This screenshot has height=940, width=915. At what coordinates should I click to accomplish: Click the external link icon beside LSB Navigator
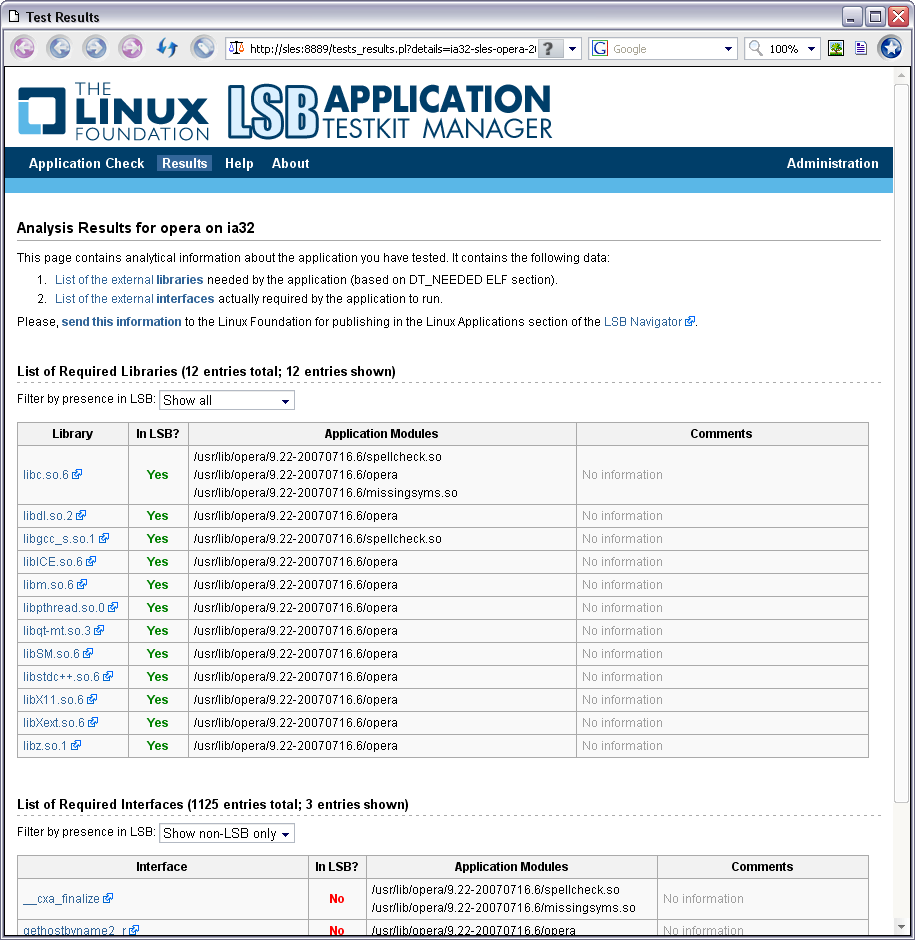pyautogui.click(x=690, y=321)
